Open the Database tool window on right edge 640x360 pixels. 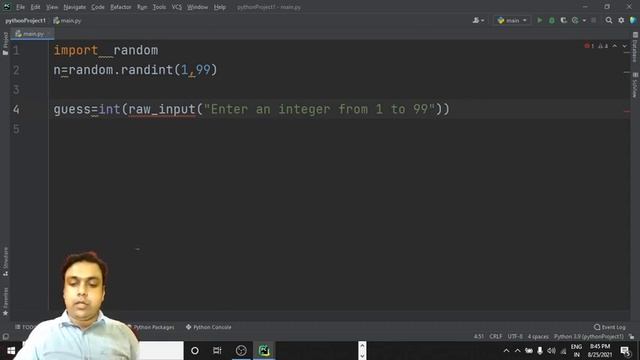coord(635,47)
